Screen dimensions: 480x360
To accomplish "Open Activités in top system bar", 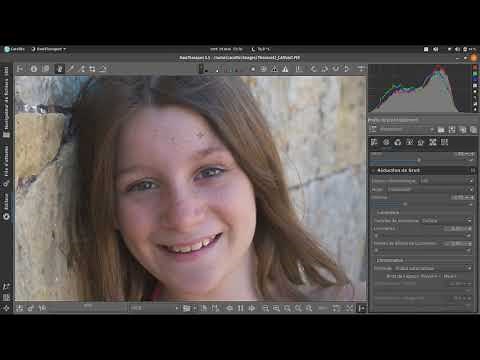I will click(x=15, y=49).
